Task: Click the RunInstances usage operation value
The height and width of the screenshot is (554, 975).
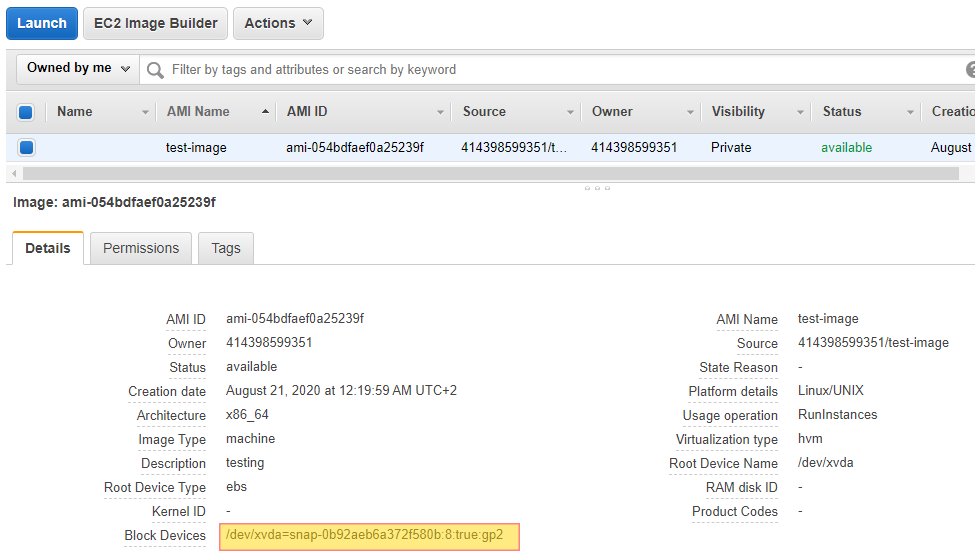Action: click(838, 415)
